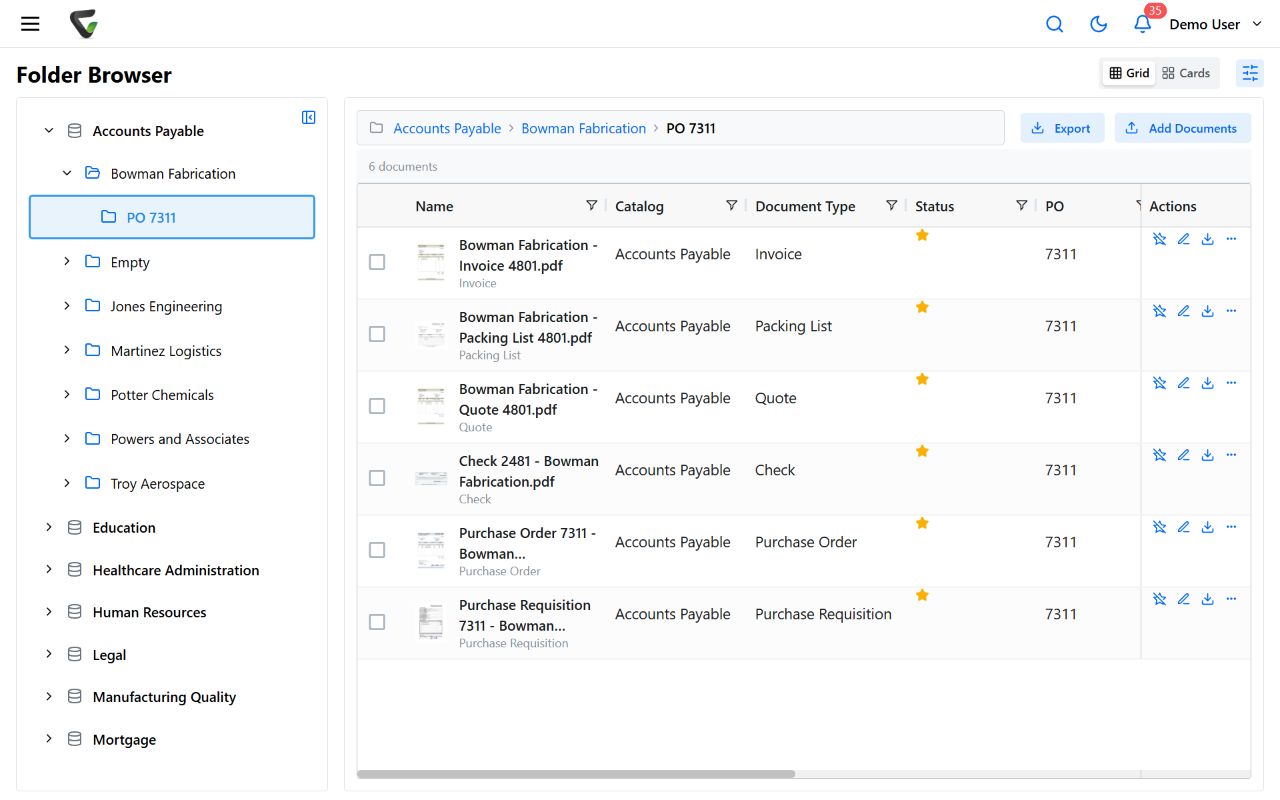1280x800 pixels.
Task: Select the Legal catalog in tree
Action: pyautogui.click(x=109, y=655)
